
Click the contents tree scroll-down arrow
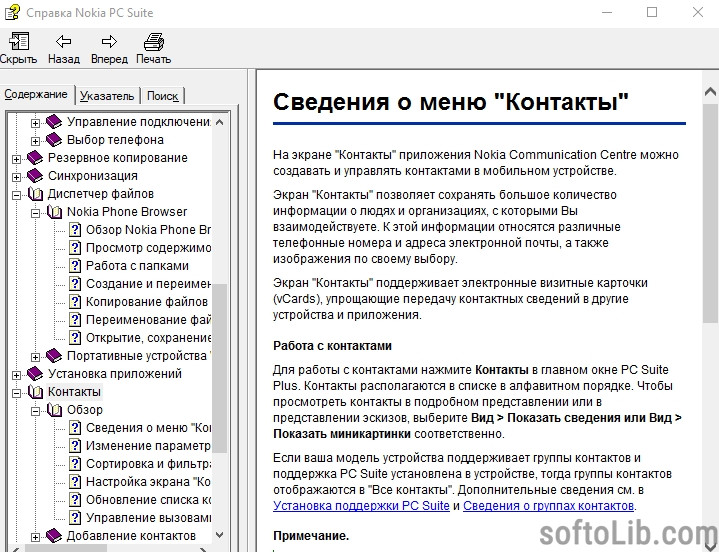point(220,535)
